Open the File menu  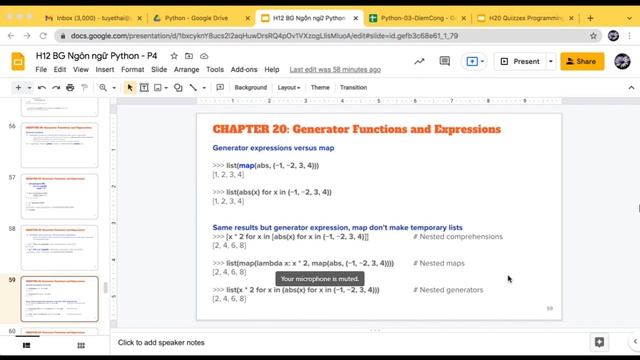pyautogui.click(x=41, y=69)
